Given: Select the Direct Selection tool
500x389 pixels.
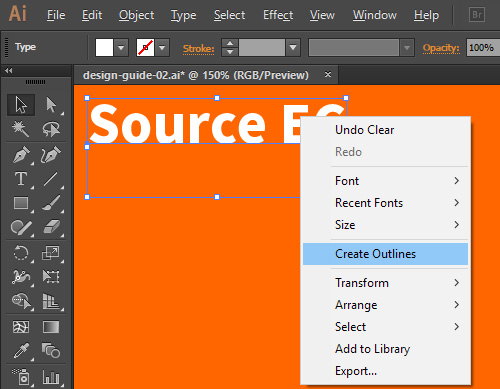Looking at the screenshot, I should (x=51, y=105).
